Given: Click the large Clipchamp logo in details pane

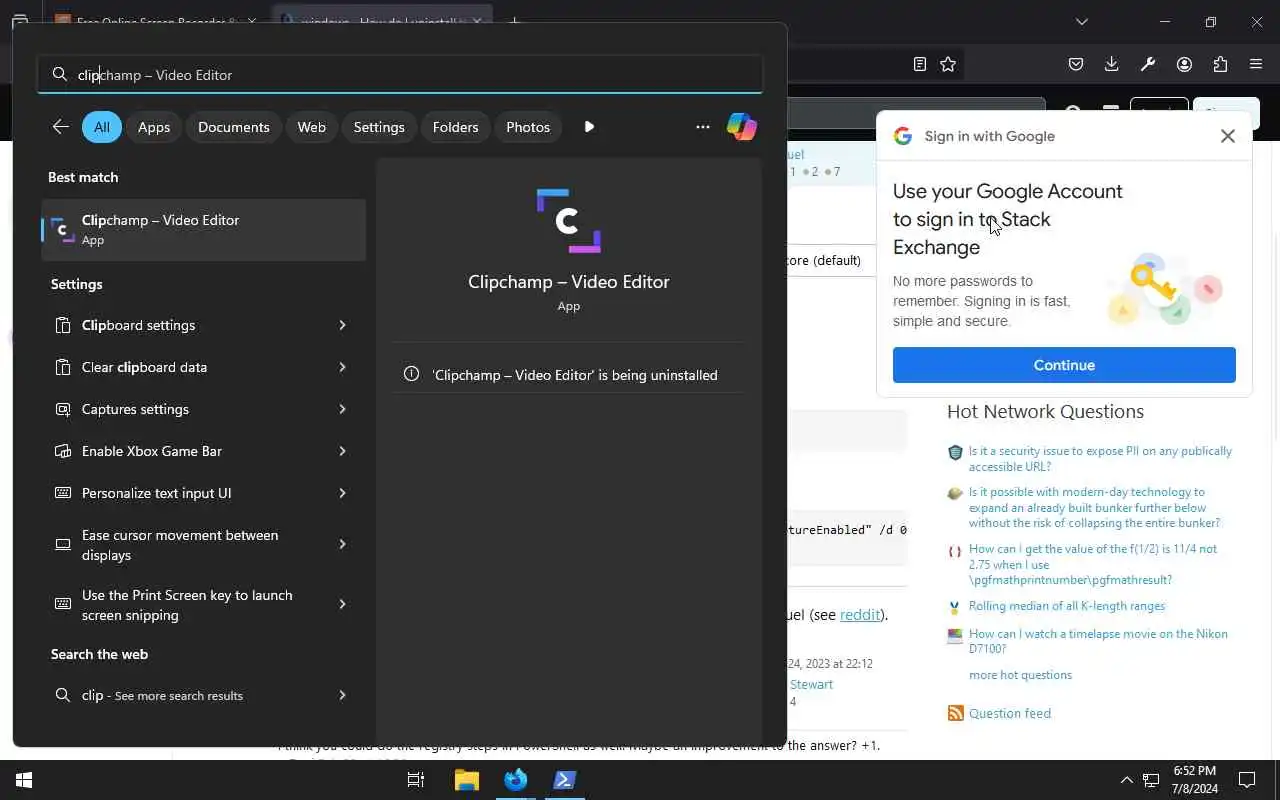Looking at the screenshot, I should (x=569, y=221).
